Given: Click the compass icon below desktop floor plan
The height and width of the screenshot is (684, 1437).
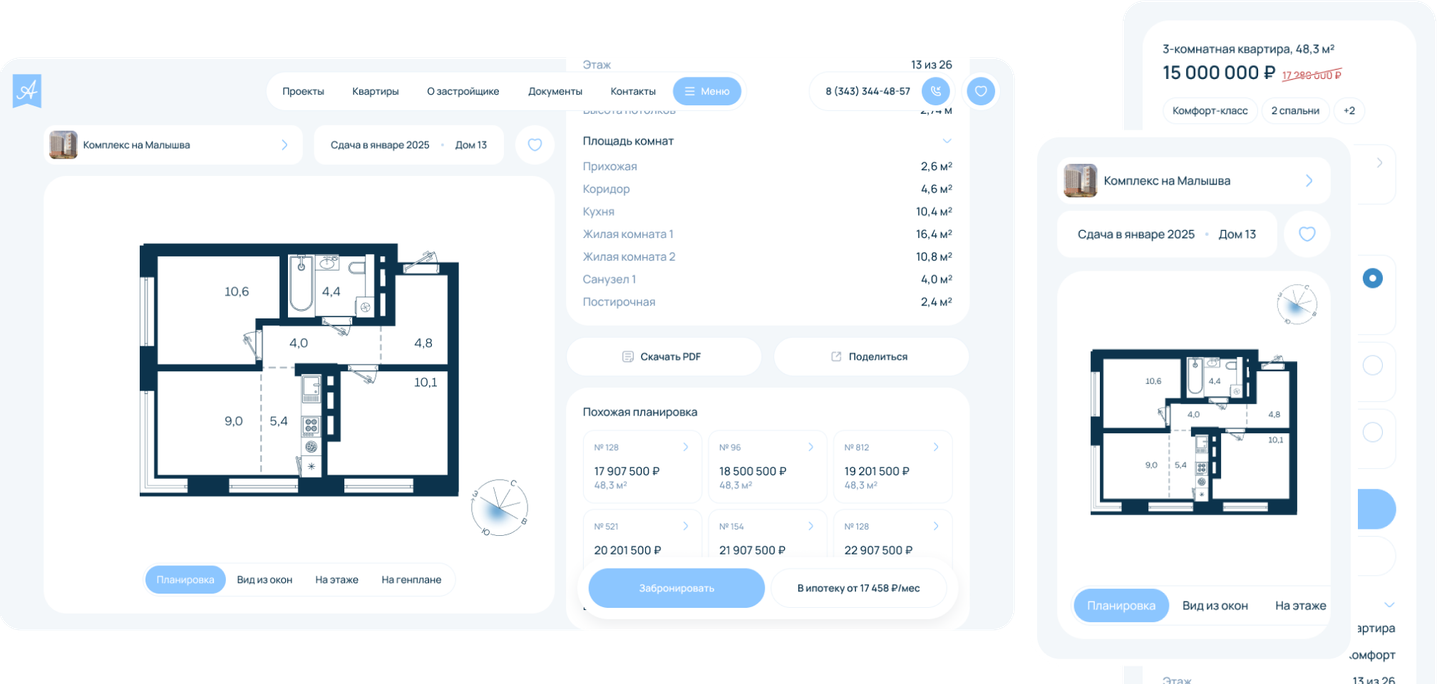Looking at the screenshot, I should click(x=500, y=509).
